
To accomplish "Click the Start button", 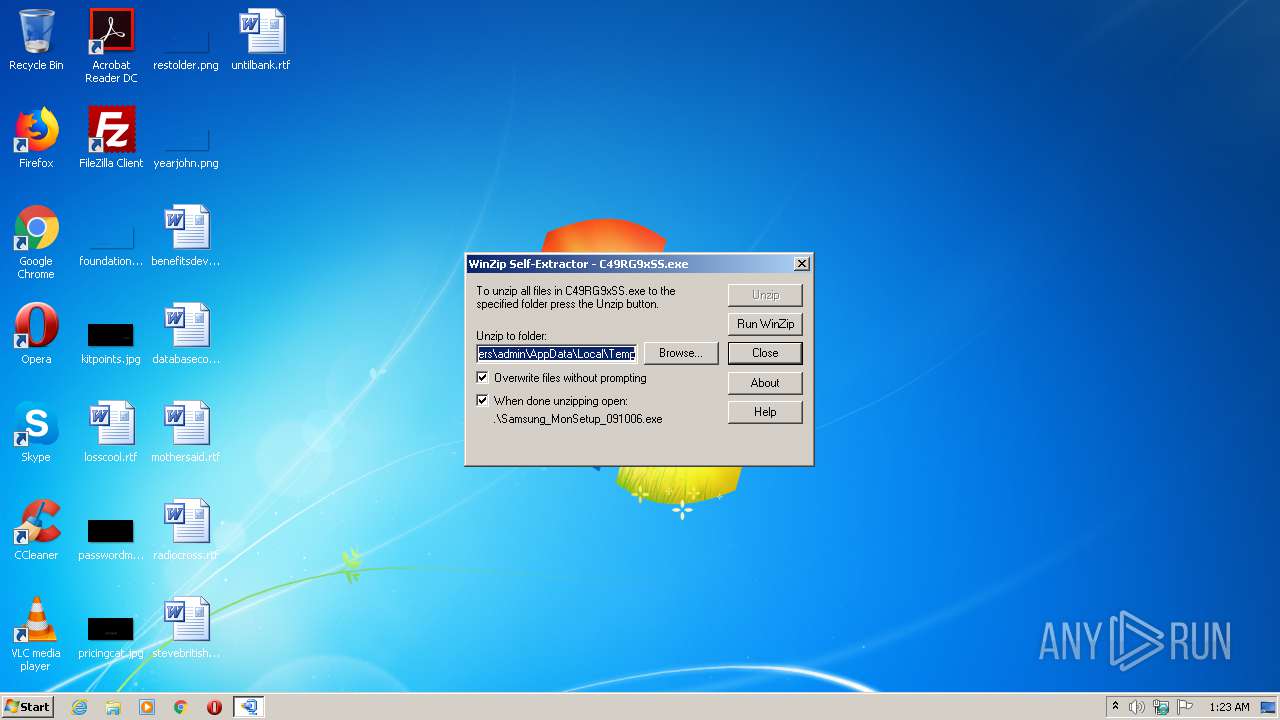I will coord(27,707).
